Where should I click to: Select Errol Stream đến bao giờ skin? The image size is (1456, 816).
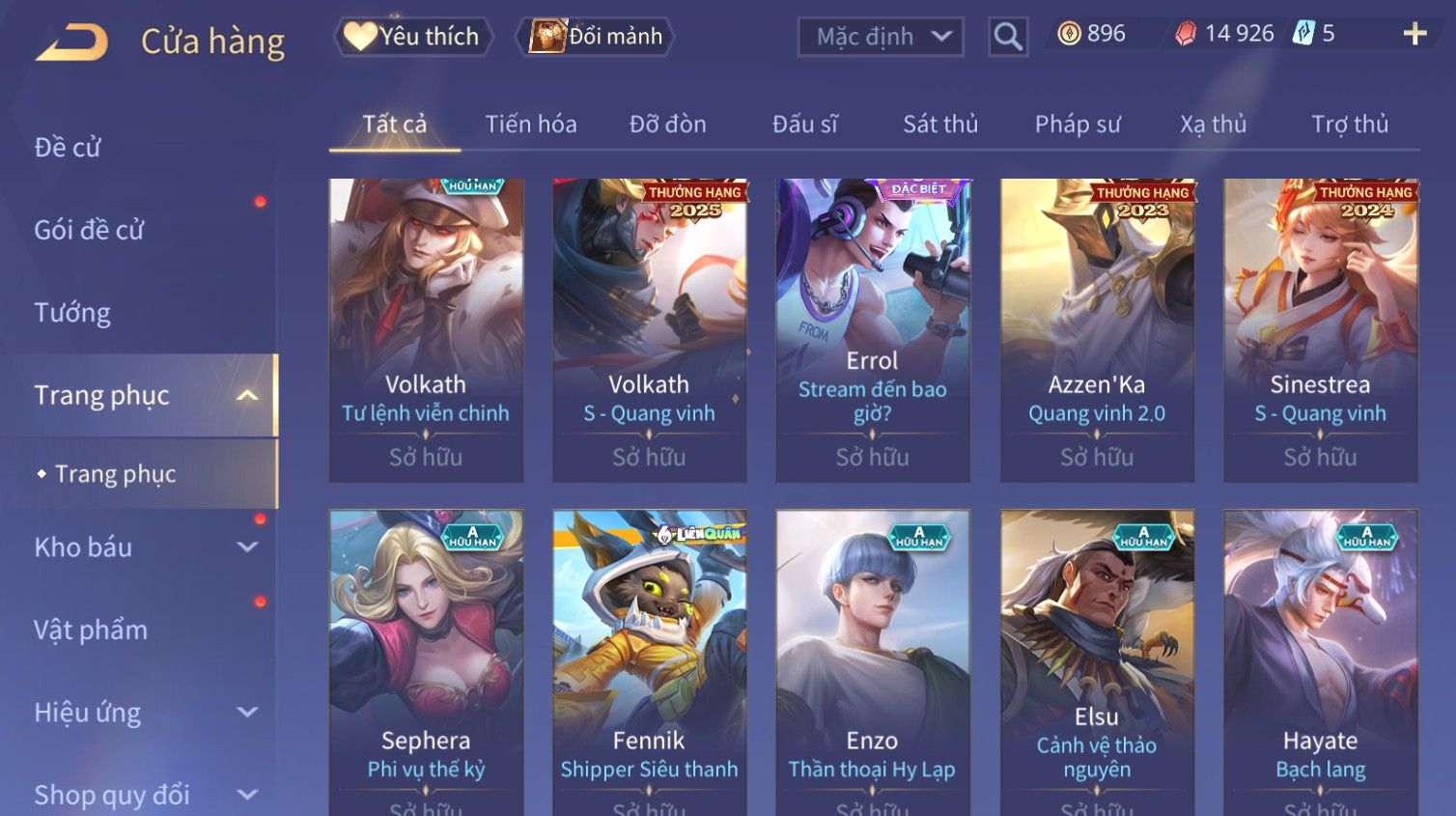873,330
